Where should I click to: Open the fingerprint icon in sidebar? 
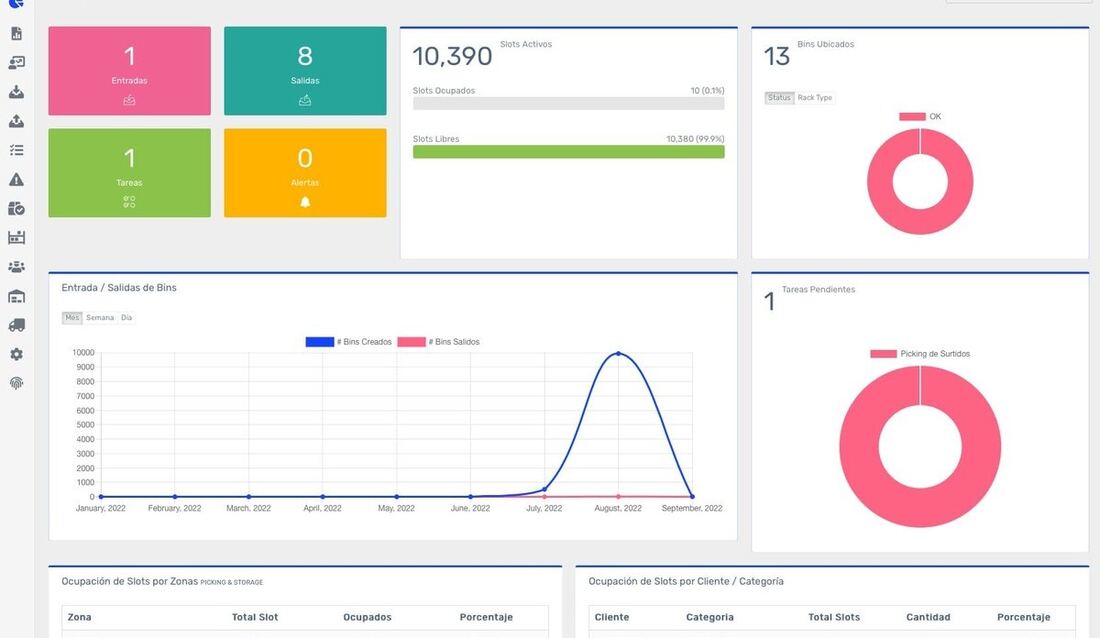click(16, 383)
